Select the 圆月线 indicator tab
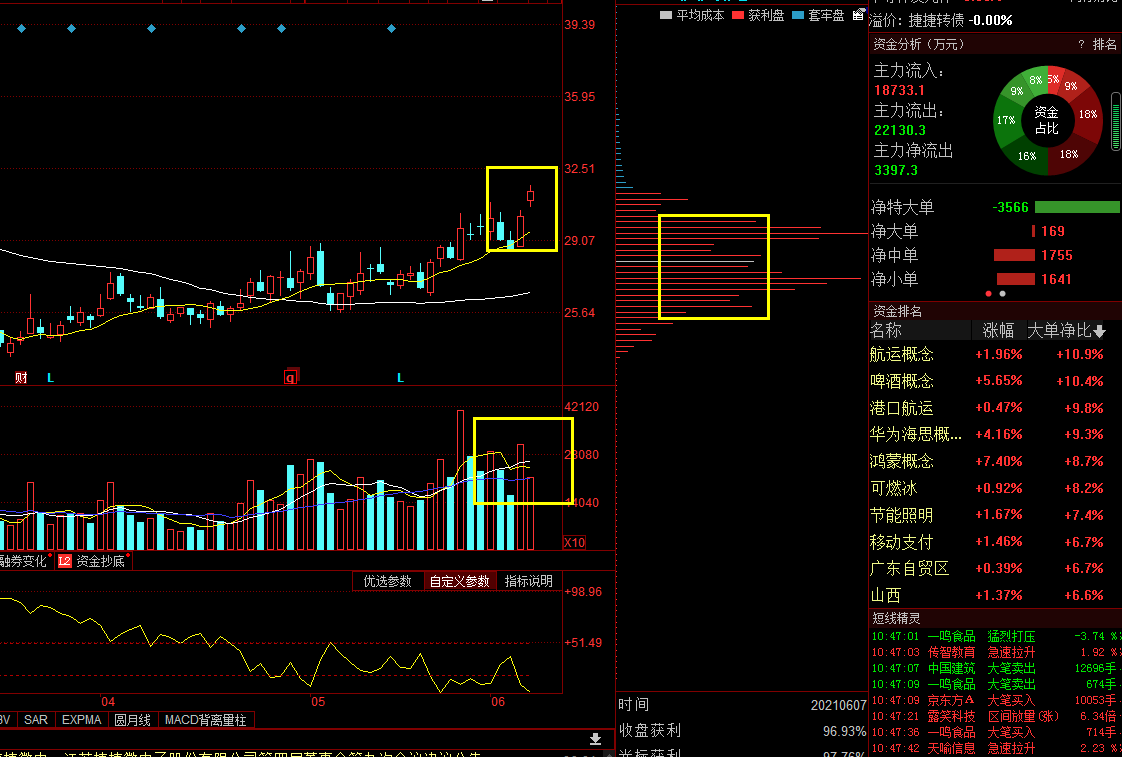 coord(132,720)
